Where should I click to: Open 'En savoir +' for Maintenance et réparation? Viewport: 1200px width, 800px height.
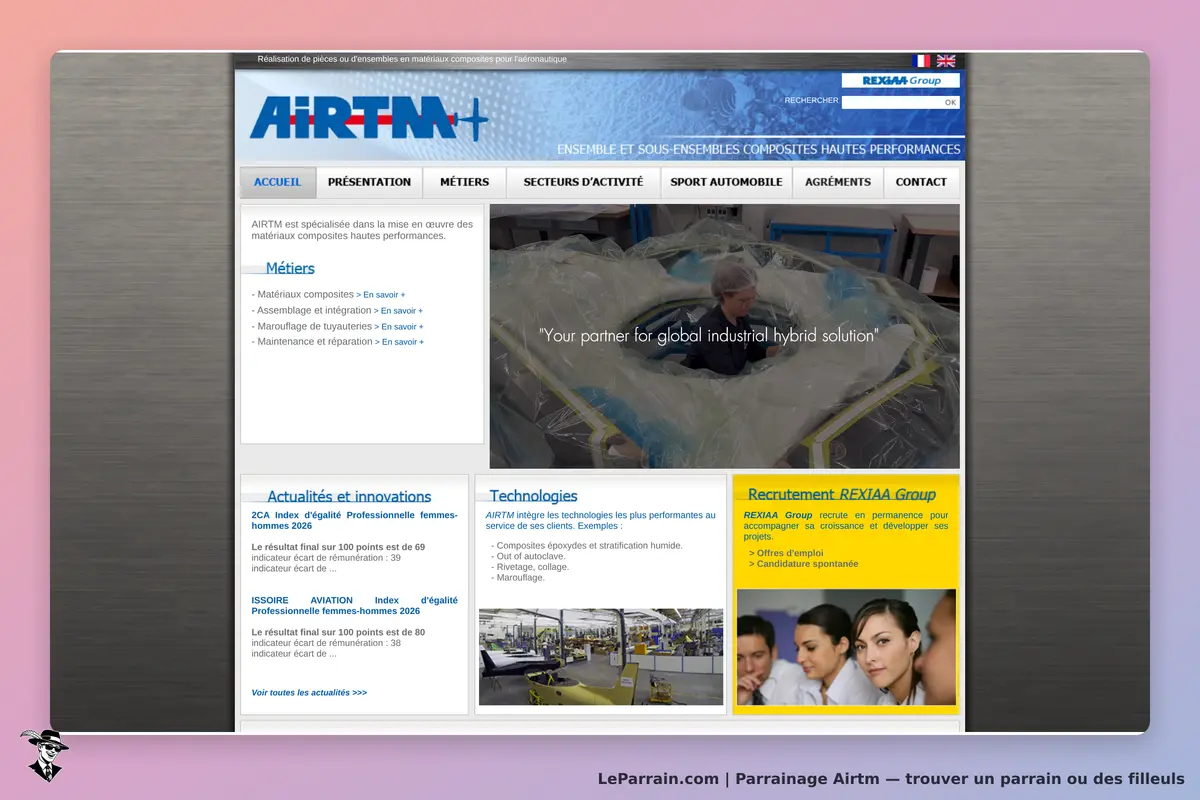pos(400,342)
